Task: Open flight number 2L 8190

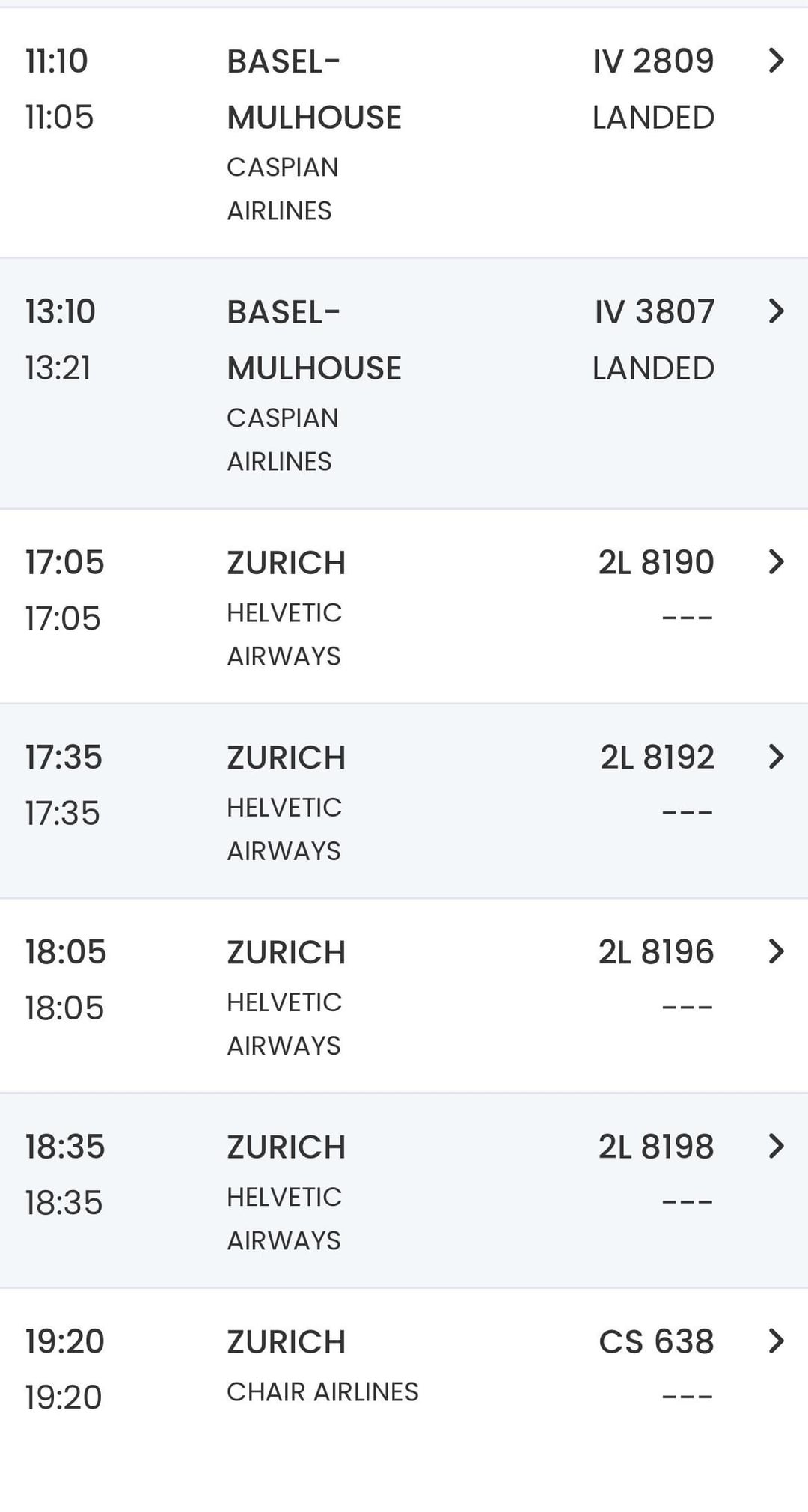Action: pyautogui.click(x=656, y=563)
